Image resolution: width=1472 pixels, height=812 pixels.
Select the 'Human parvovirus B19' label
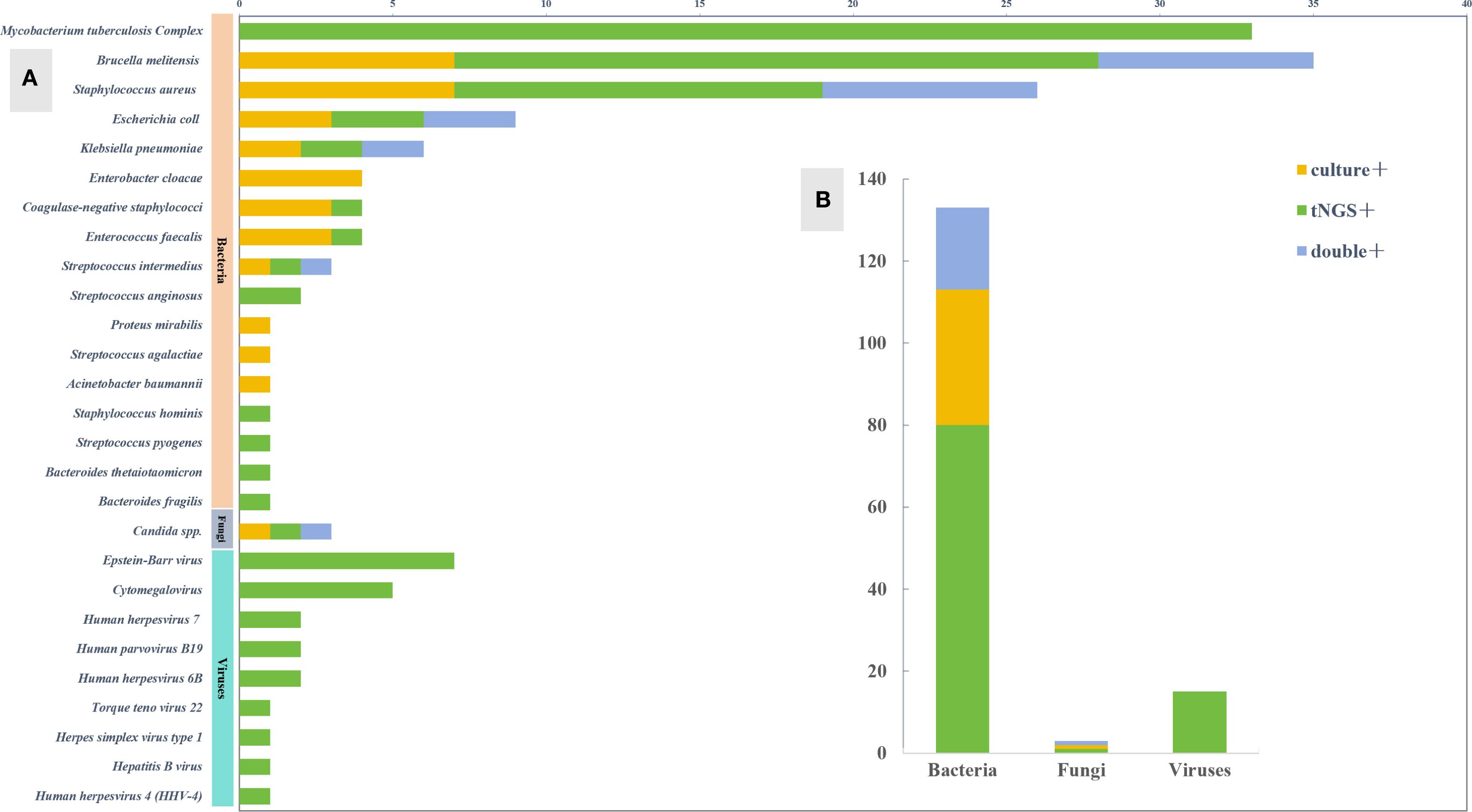(x=139, y=649)
